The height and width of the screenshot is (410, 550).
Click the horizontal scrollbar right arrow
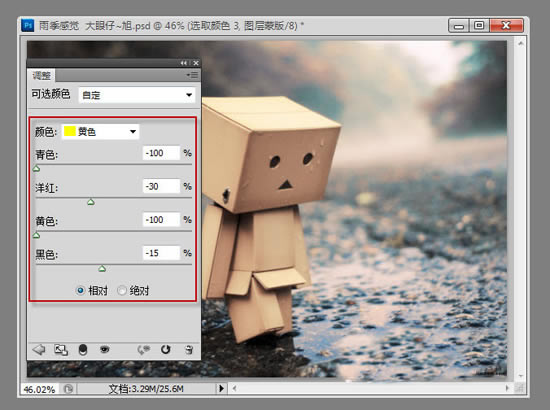coord(507,388)
